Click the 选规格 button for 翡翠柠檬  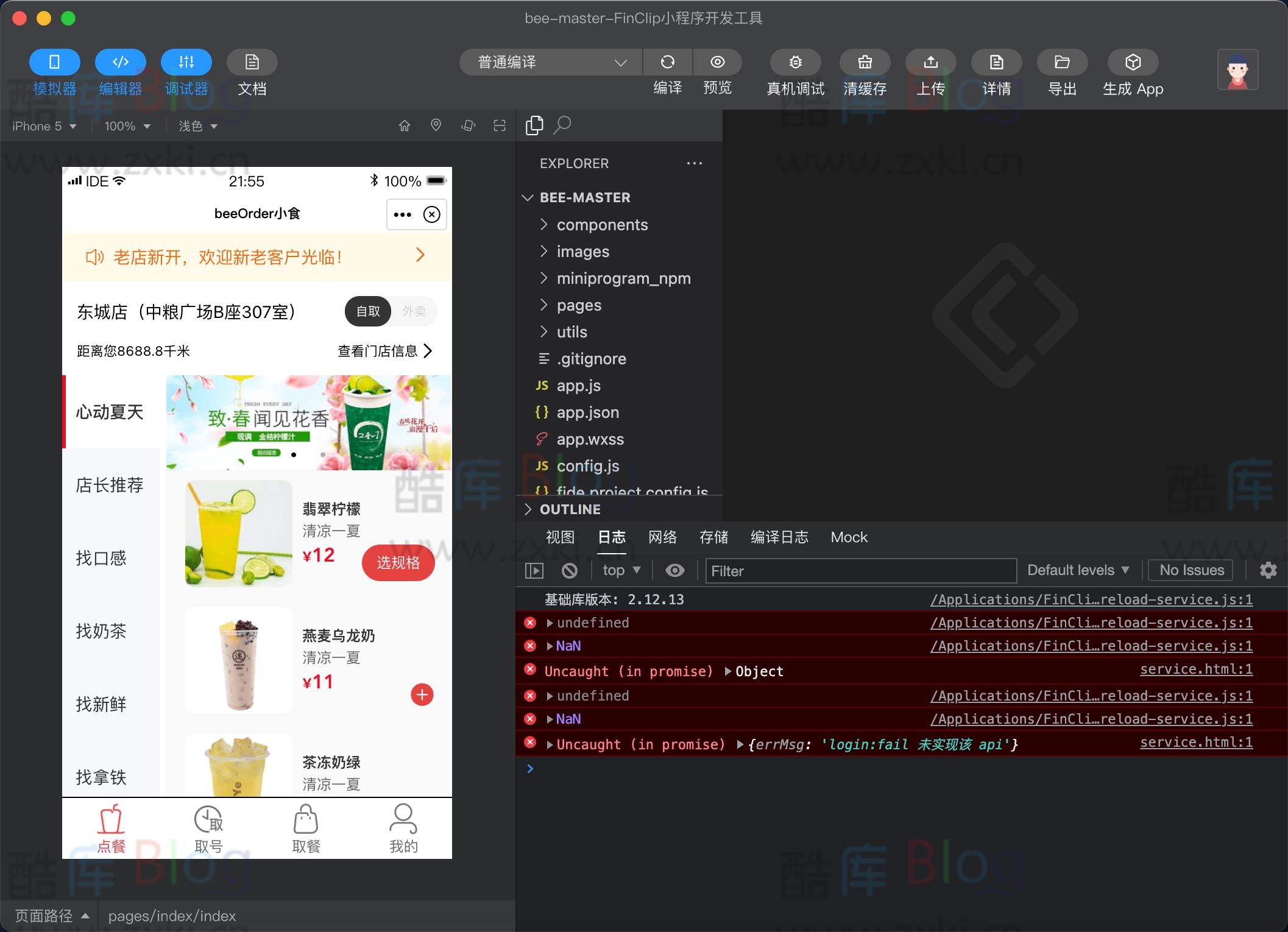(x=398, y=563)
